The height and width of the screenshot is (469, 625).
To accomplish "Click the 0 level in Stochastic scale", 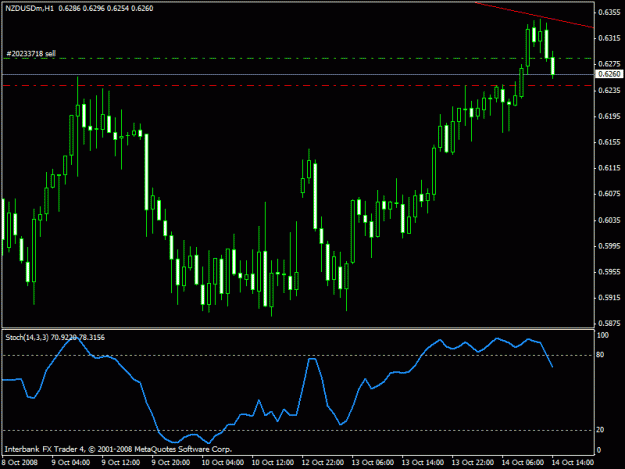I will click(x=598, y=450).
